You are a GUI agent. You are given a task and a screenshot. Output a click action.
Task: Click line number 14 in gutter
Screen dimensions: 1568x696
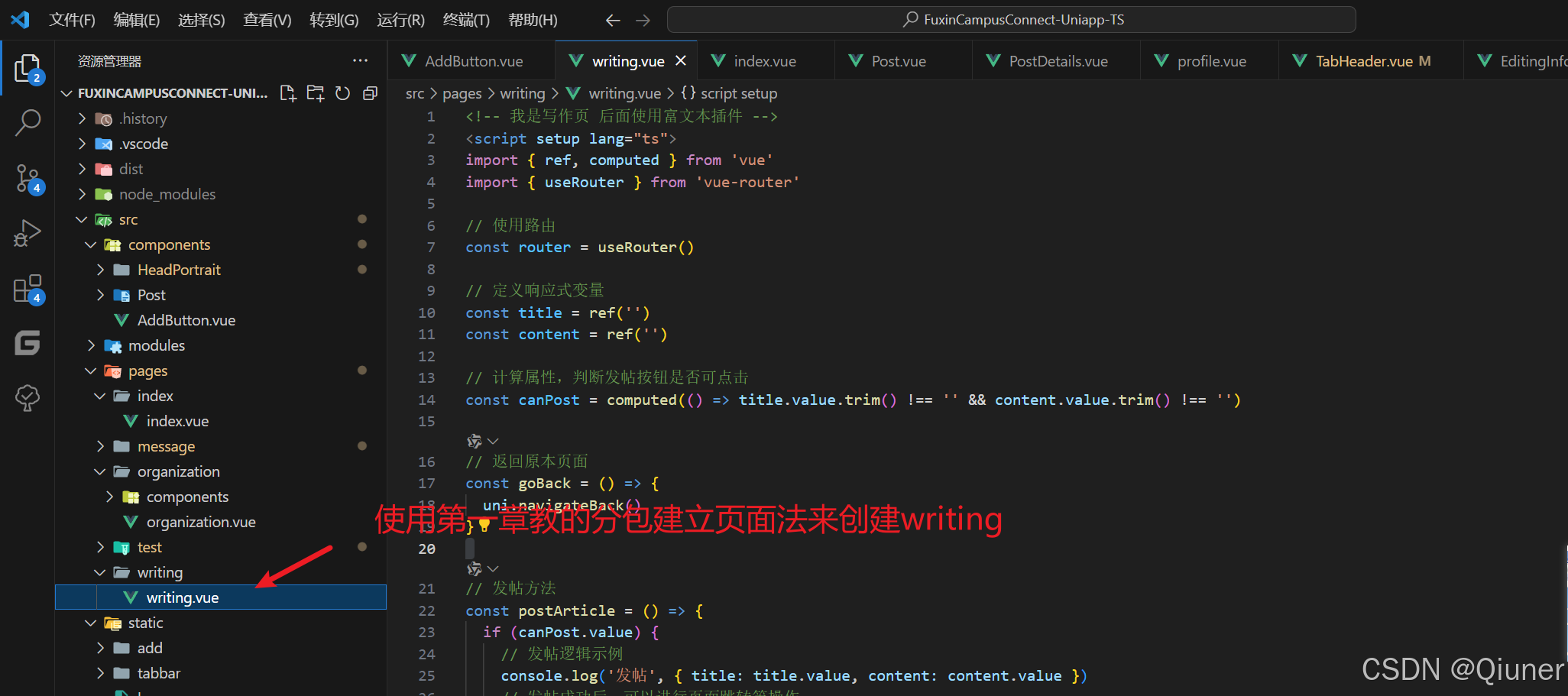[x=427, y=400]
